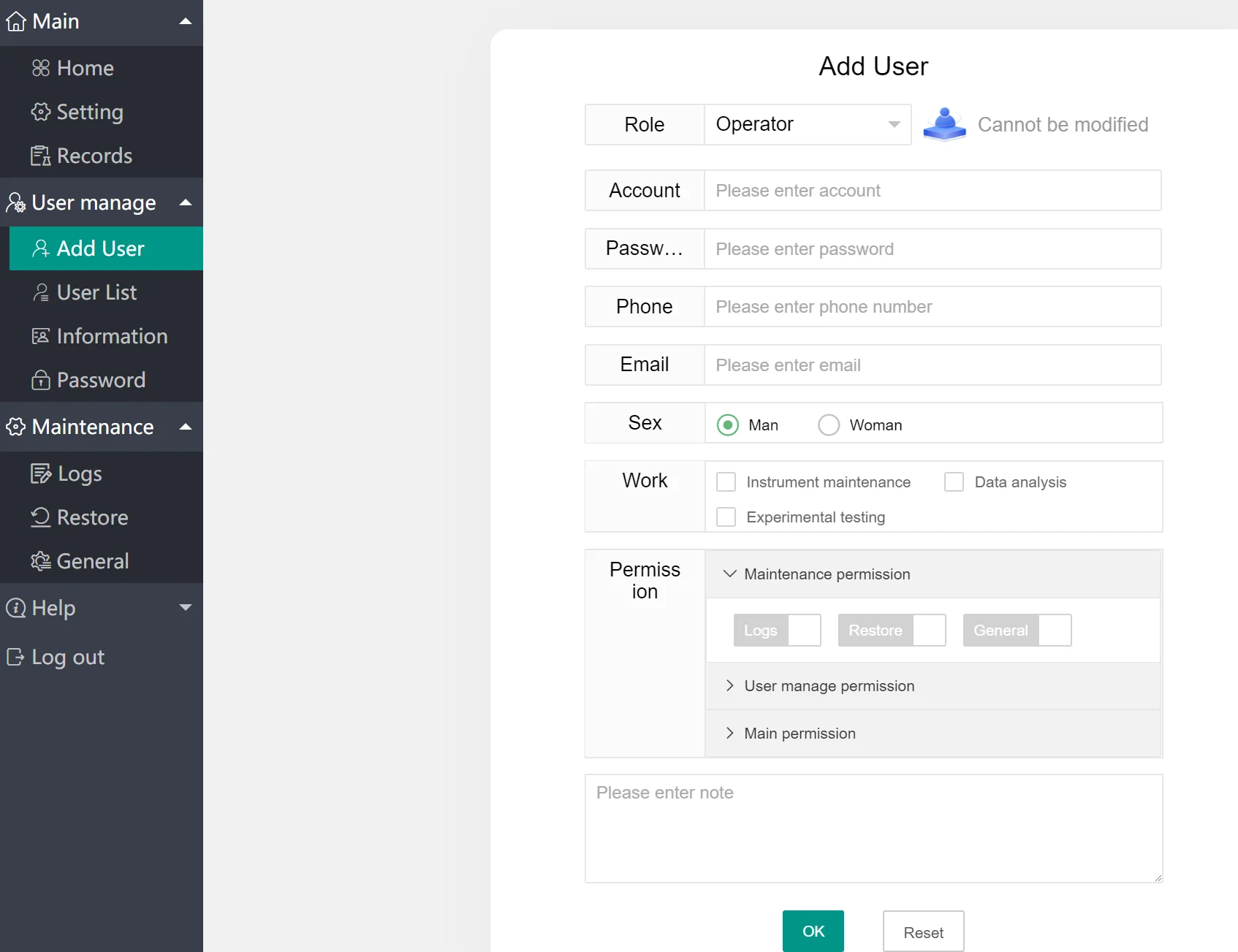
Task: Check the Data analysis checkbox
Action: (954, 482)
